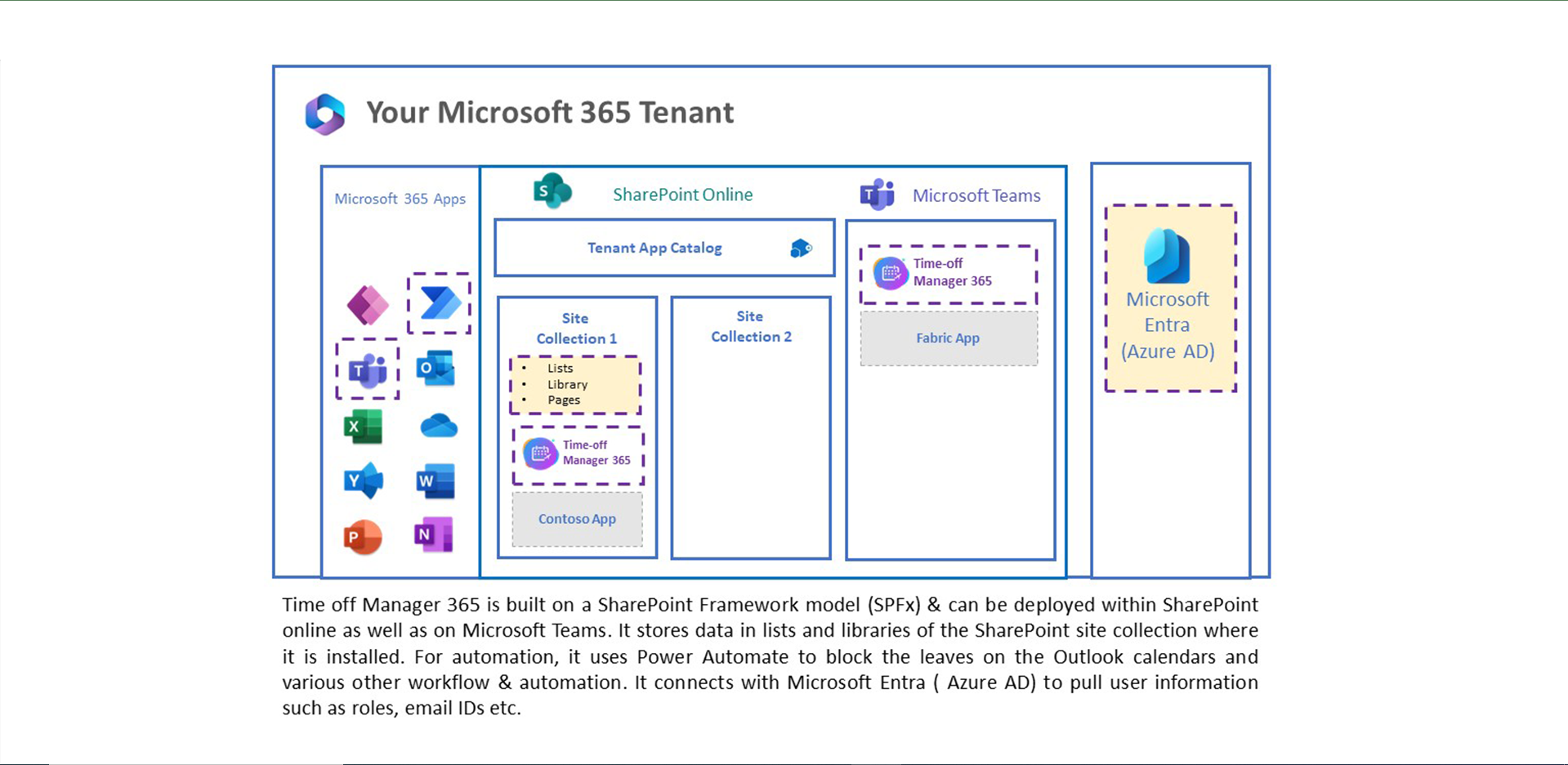
Task: Click the 'Fabric App' box
Action: (x=949, y=338)
